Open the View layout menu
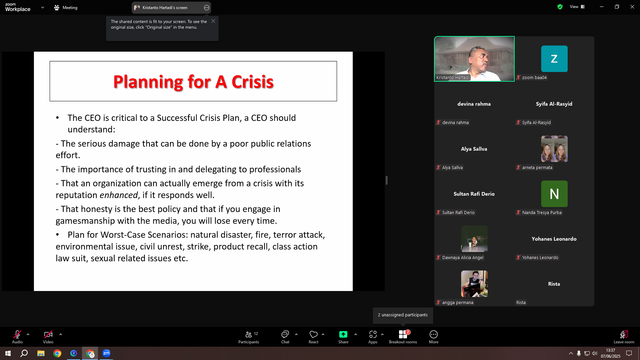Image resolution: width=640 pixels, height=360 pixels. coord(577,7)
